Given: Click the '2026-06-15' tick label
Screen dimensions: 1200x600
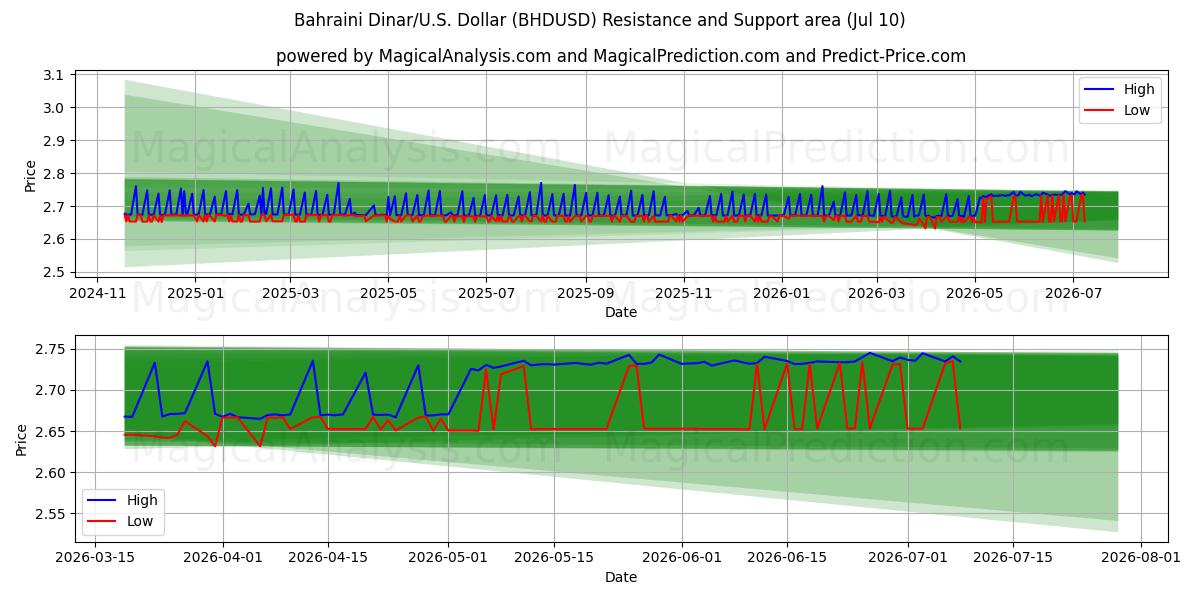Looking at the screenshot, I should coord(786,558).
